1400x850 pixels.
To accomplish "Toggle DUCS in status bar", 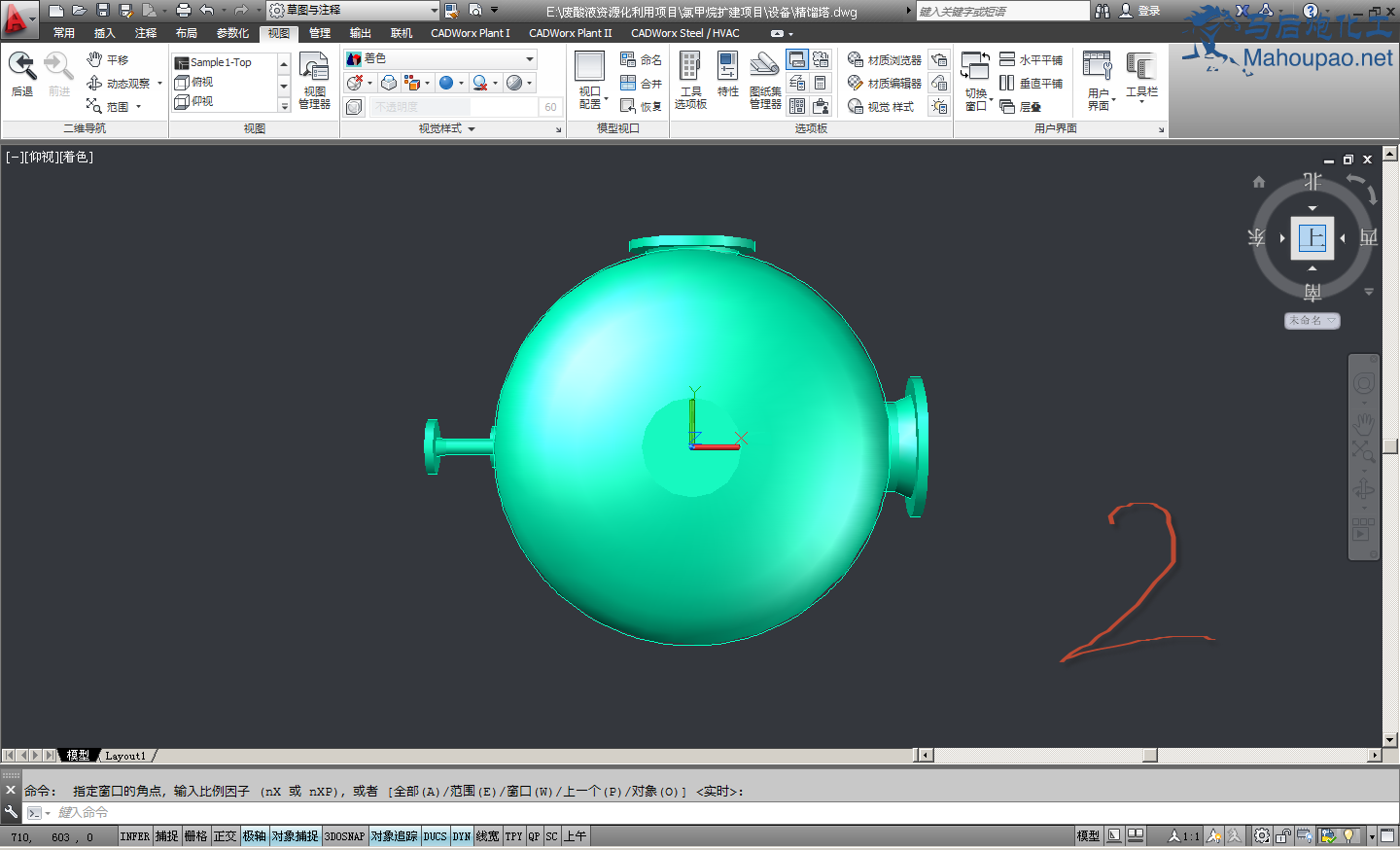I will [436, 836].
